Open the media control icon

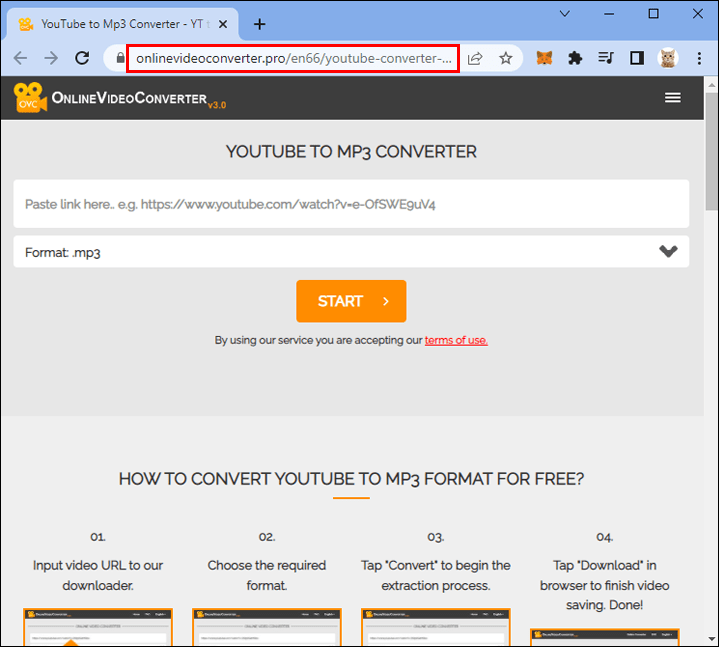[606, 58]
